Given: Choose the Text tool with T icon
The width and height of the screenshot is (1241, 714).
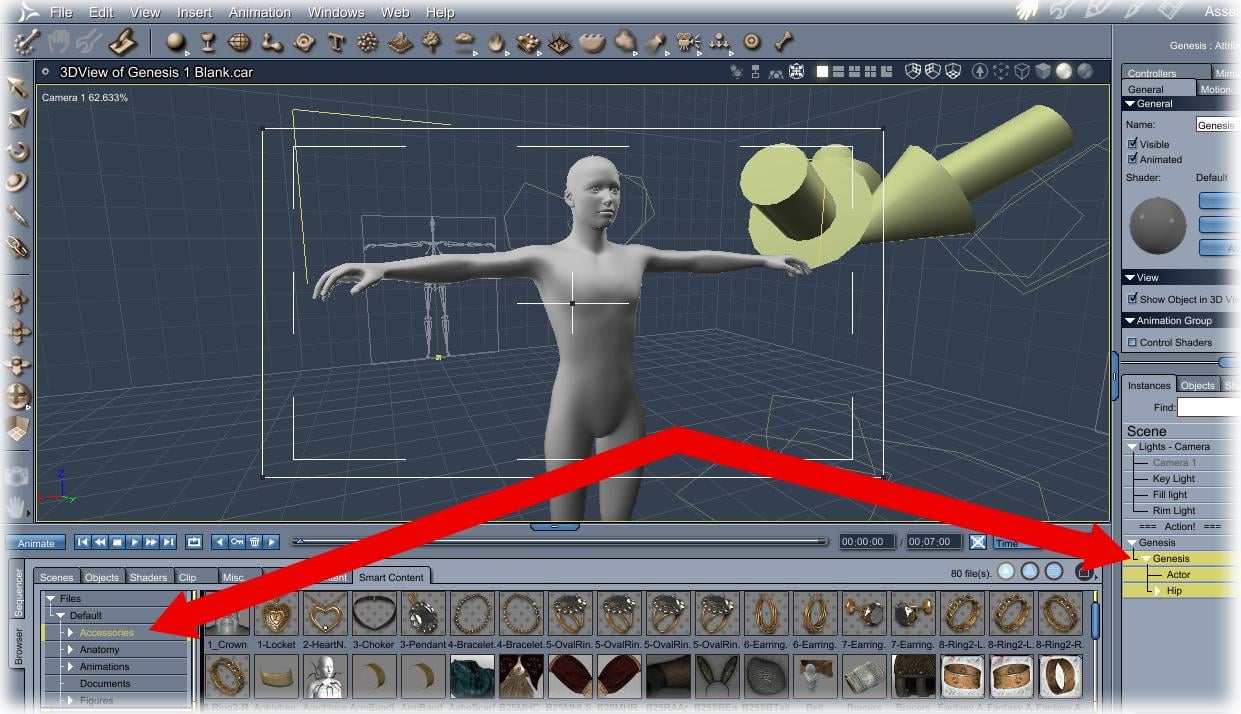Looking at the screenshot, I should tap(336, 42).
